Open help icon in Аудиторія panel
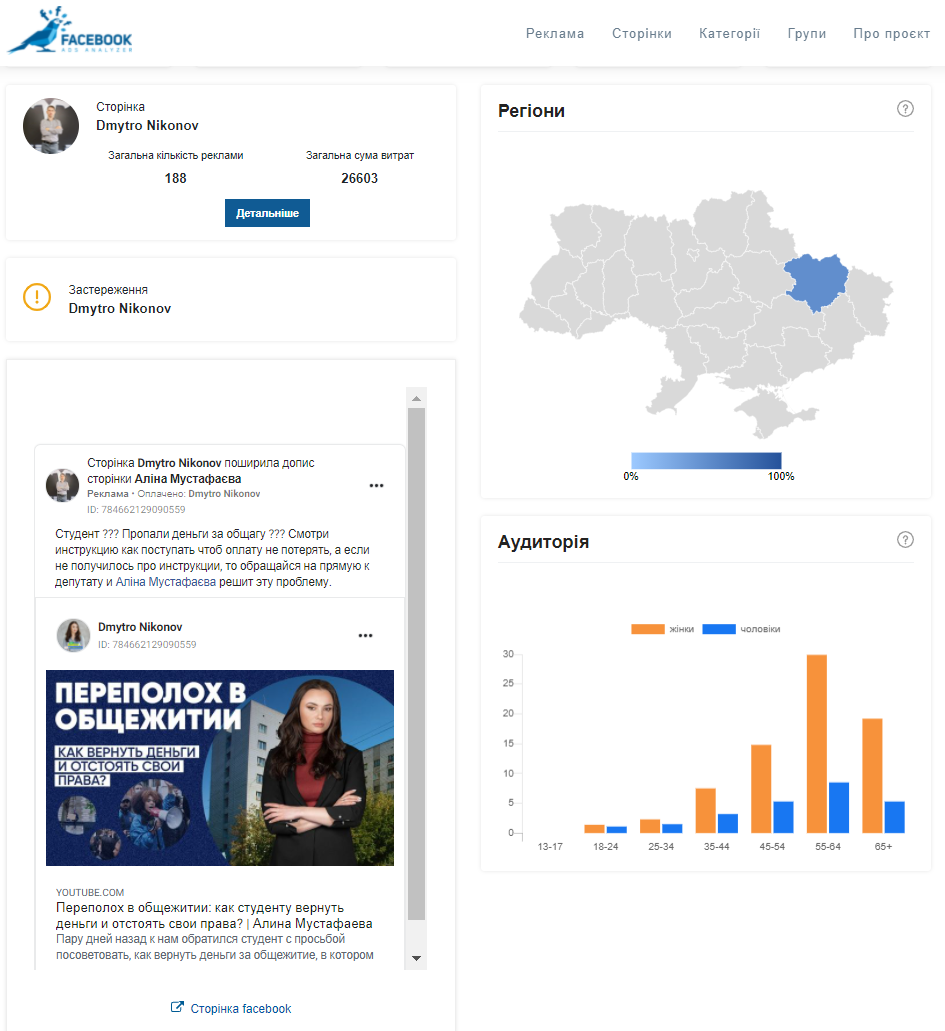 905,540
